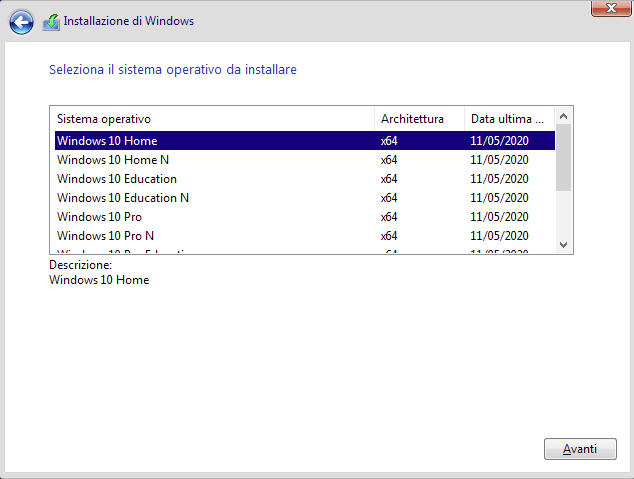Screen dimensions: 634x479
Task: Click scroll down arrow of the list
Action: point(564,245)
